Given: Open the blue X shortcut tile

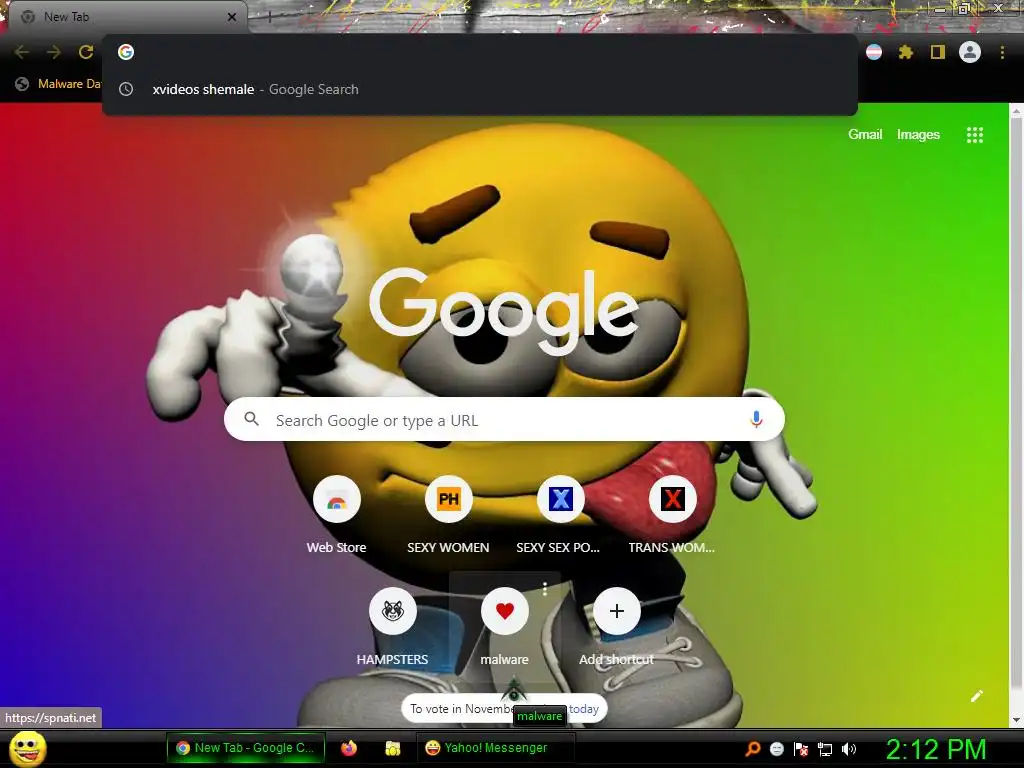Looking at the screenshot, I should [x=560, y=500].
